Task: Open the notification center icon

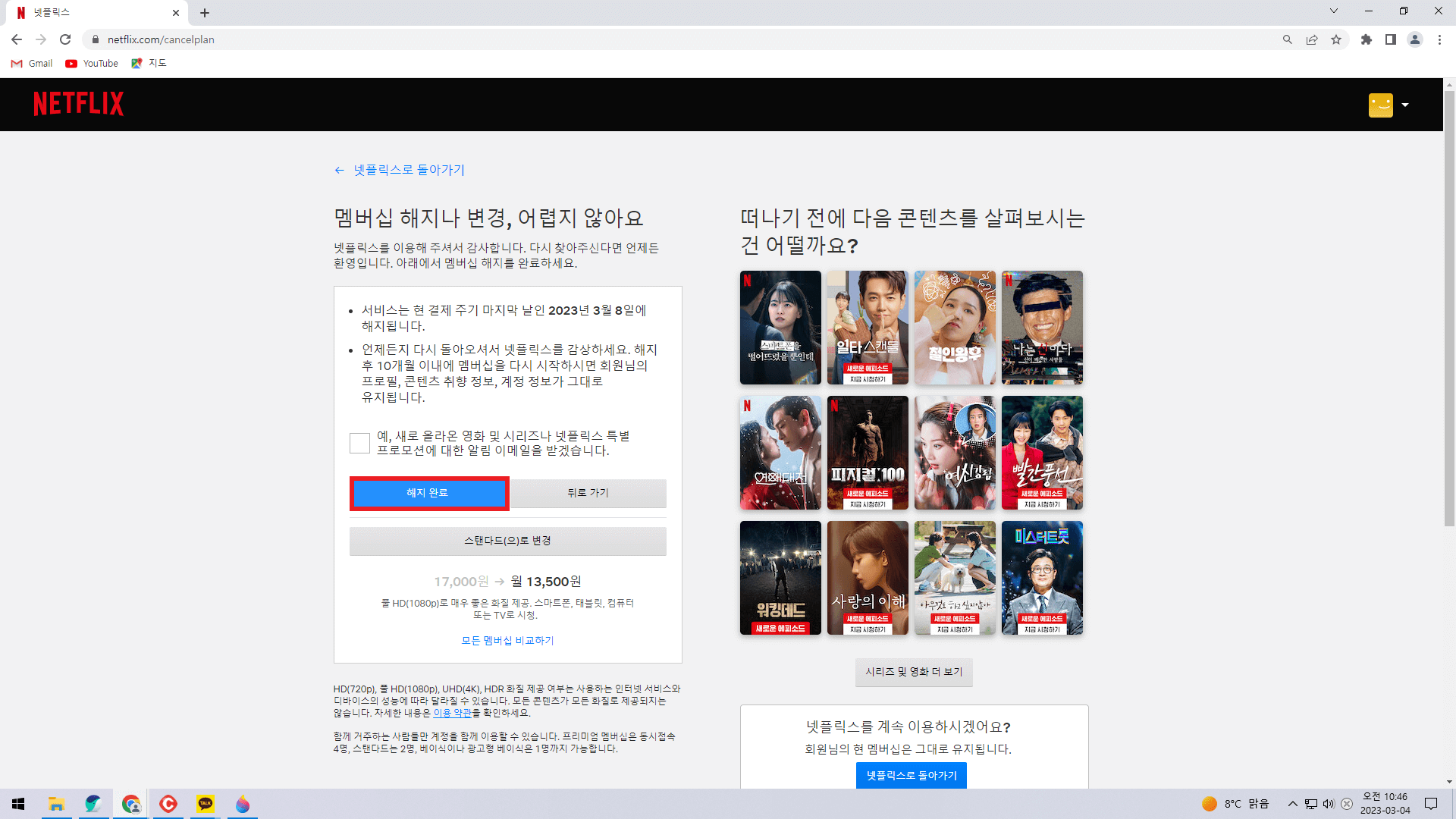Action: click(x=1431, y=804)
